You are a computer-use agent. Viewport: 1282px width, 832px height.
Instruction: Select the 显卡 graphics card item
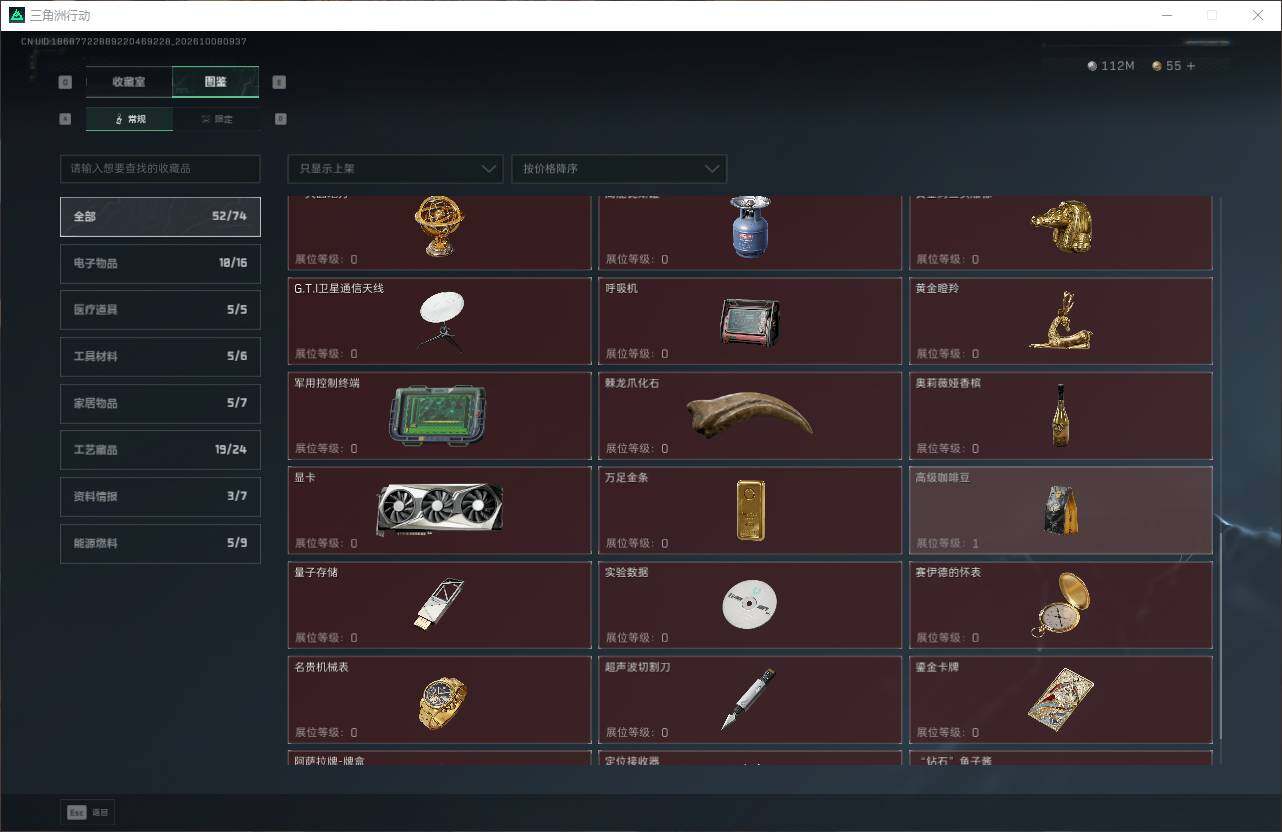(x=439, y=511)
